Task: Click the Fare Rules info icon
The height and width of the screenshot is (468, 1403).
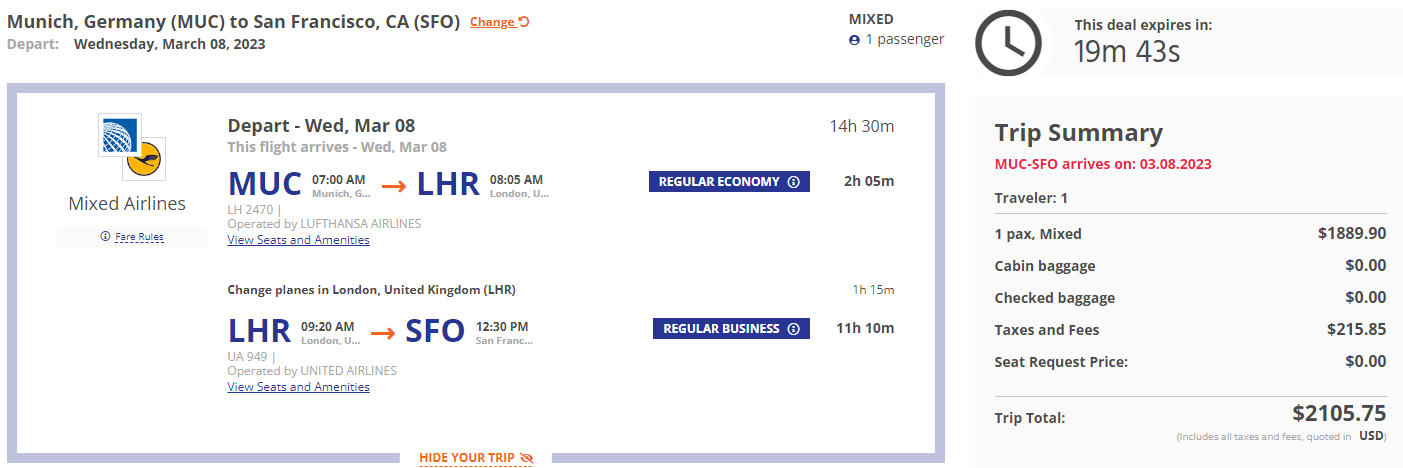Action: [105, 237]
